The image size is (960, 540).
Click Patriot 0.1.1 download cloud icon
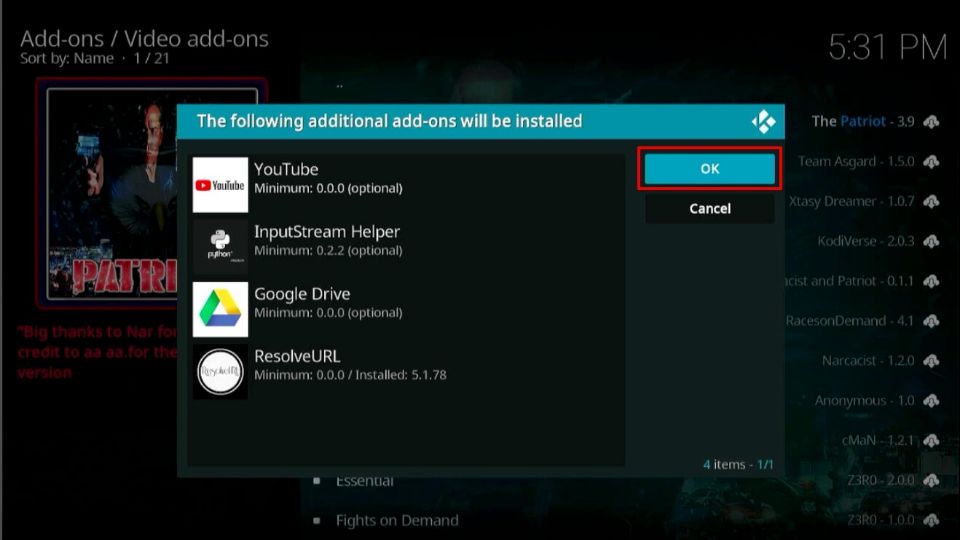931,281
